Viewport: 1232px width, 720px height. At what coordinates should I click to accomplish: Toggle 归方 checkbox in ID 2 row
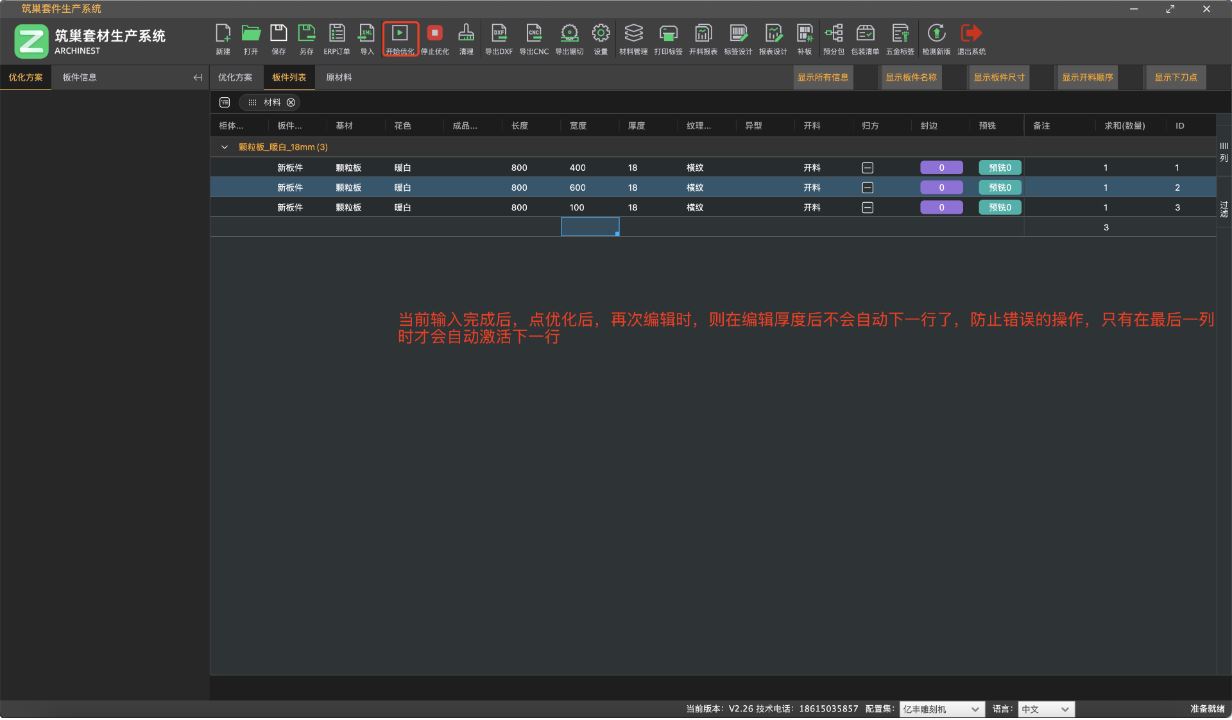point(867,188)
